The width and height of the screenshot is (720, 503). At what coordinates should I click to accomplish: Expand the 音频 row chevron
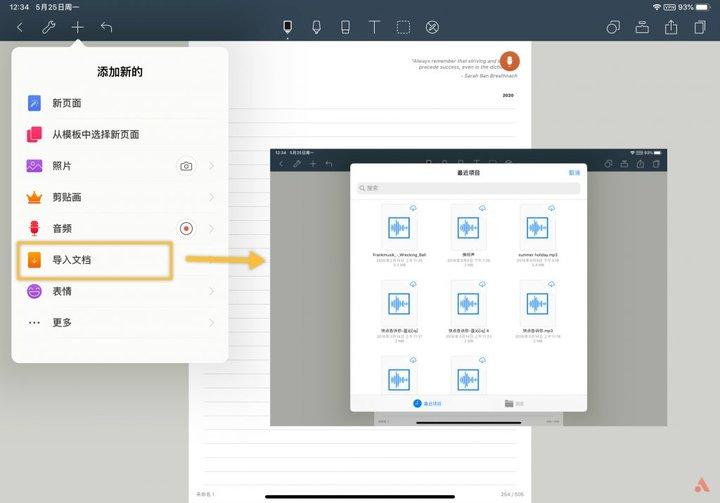pyautogui.click(x=211, y=228)
